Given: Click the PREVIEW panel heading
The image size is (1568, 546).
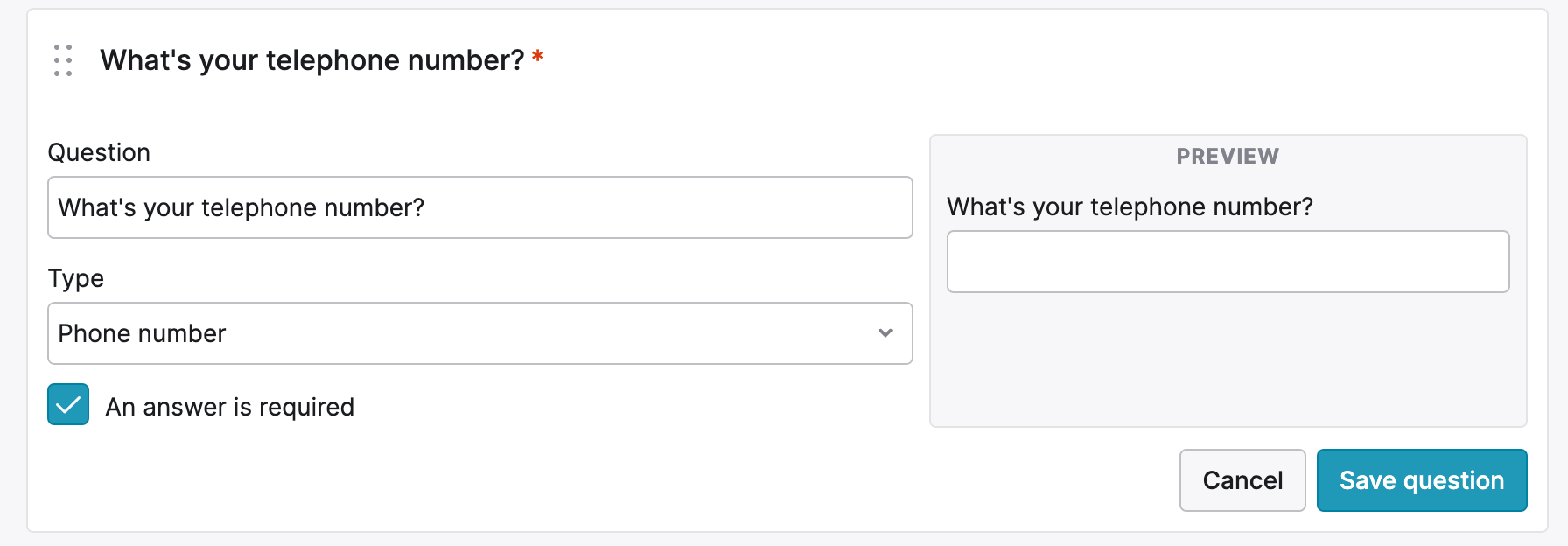Looking at the screenshot, I should click(1228, 156).
